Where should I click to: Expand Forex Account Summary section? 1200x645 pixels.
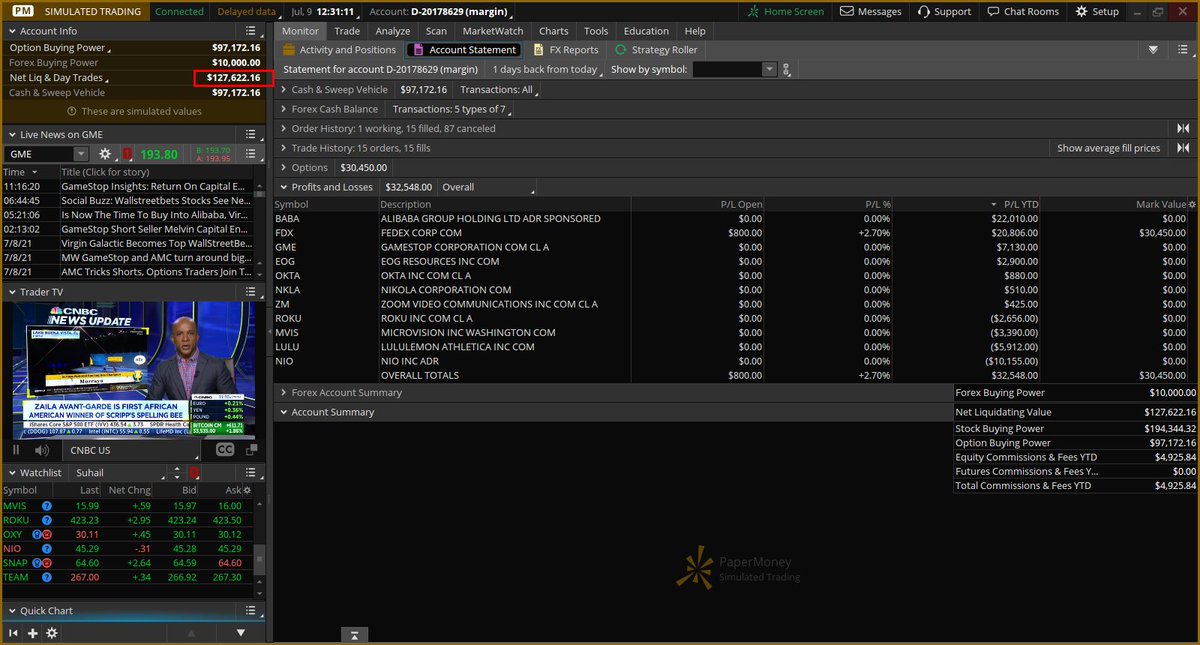283,393
